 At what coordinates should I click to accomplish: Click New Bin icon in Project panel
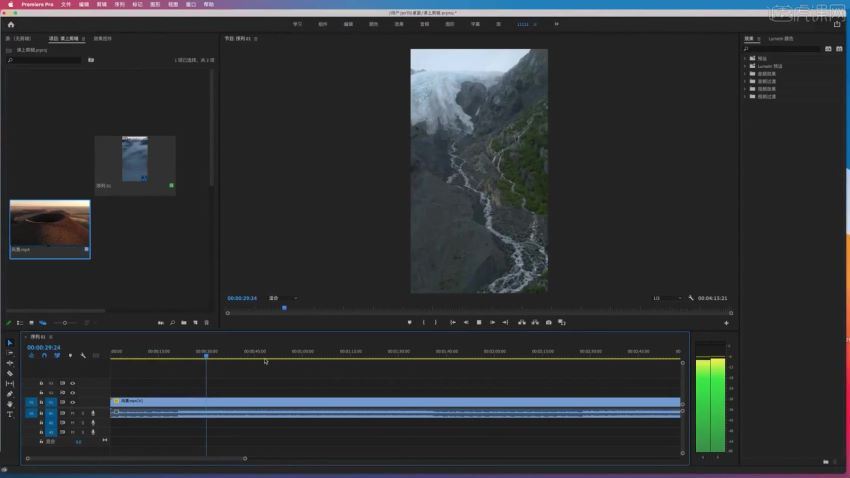click(x=184, y=323)
